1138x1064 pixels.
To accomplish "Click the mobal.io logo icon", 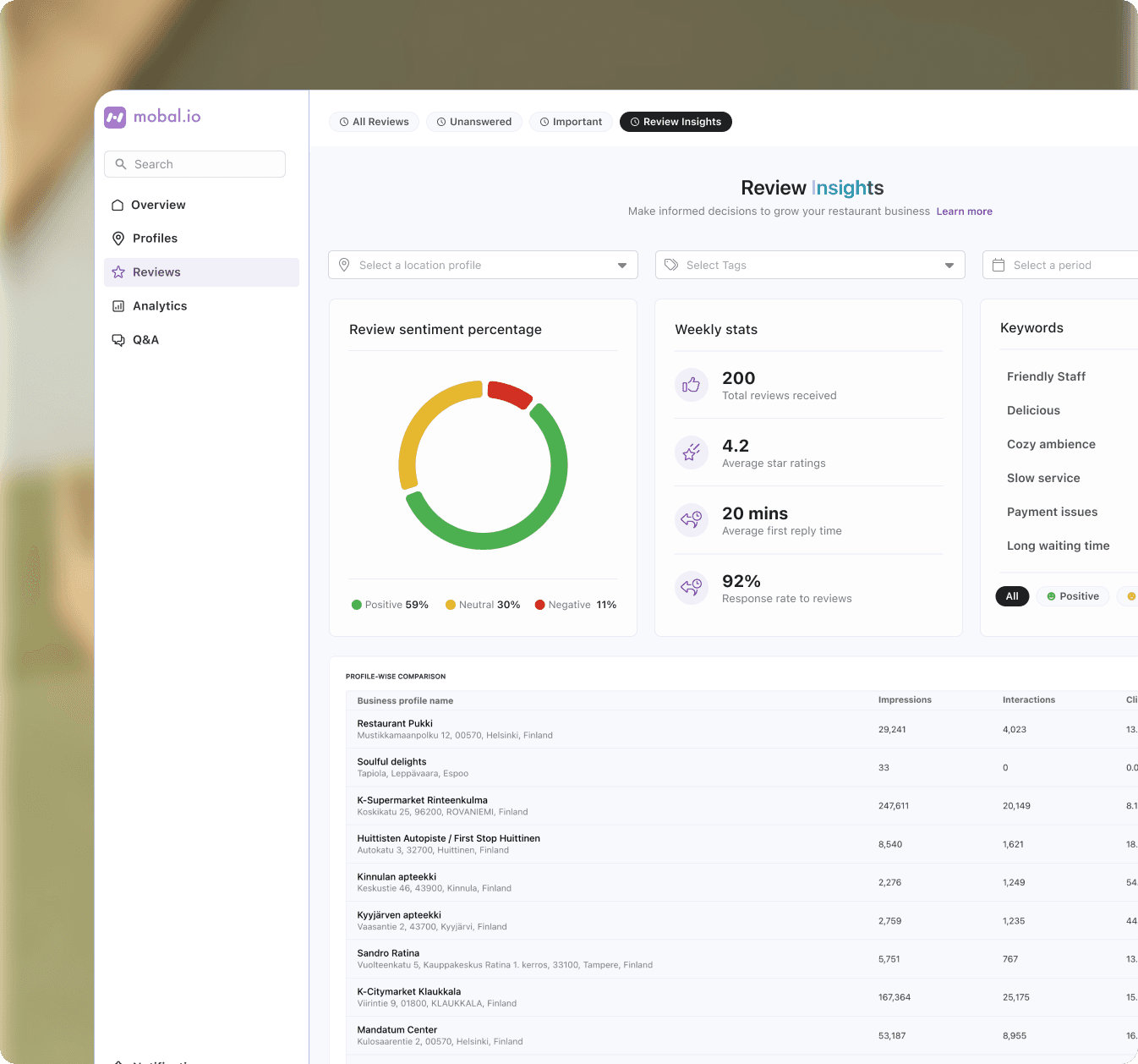I will 115,117.
